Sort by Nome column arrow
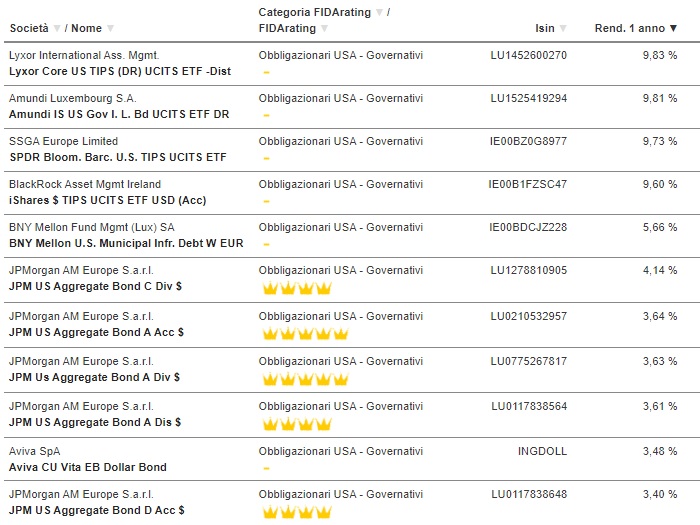Viewport: 700px width, 525px height. [110, 29]
